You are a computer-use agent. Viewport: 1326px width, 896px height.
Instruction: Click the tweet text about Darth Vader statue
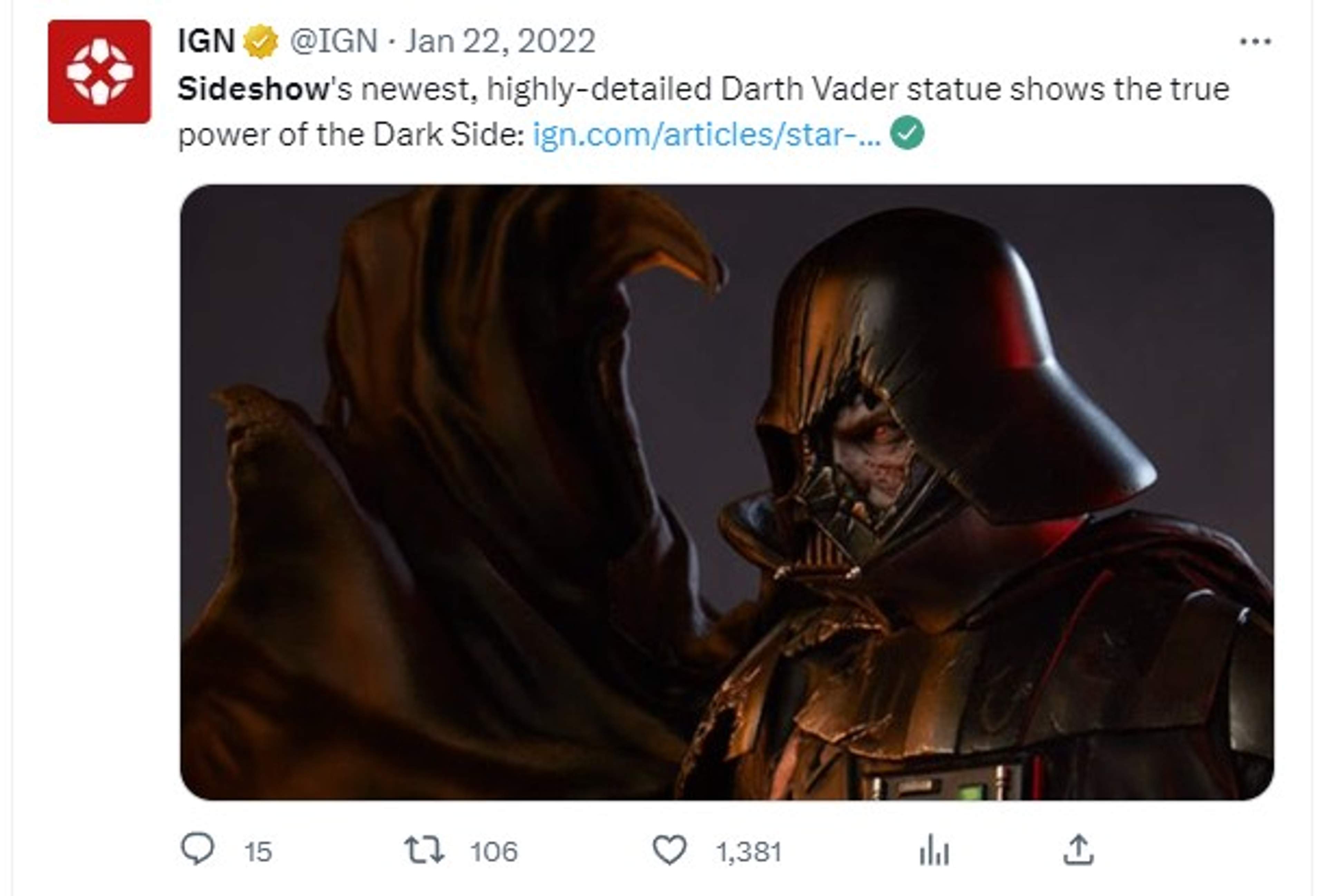click(x=703, y=112)
